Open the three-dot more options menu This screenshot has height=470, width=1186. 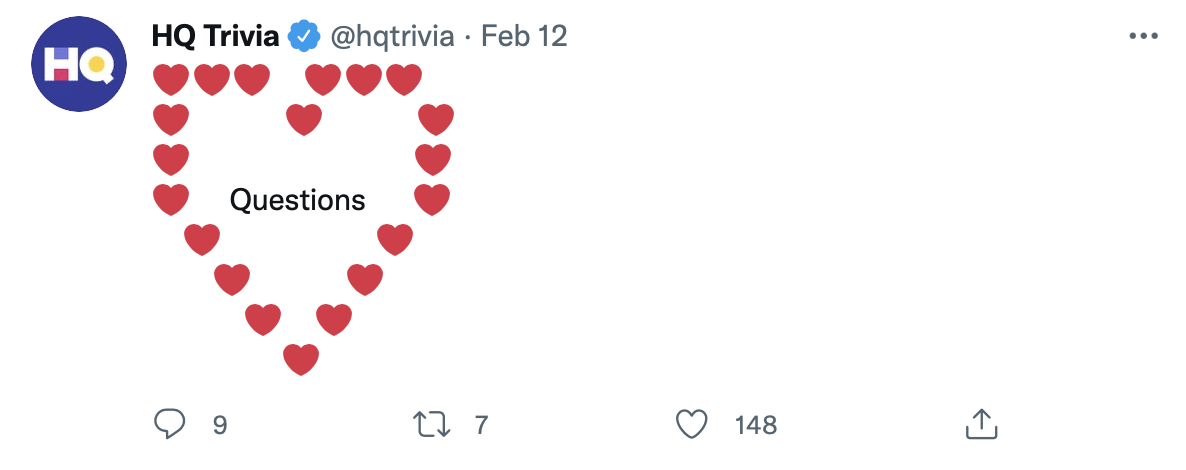pos(1143,37)
